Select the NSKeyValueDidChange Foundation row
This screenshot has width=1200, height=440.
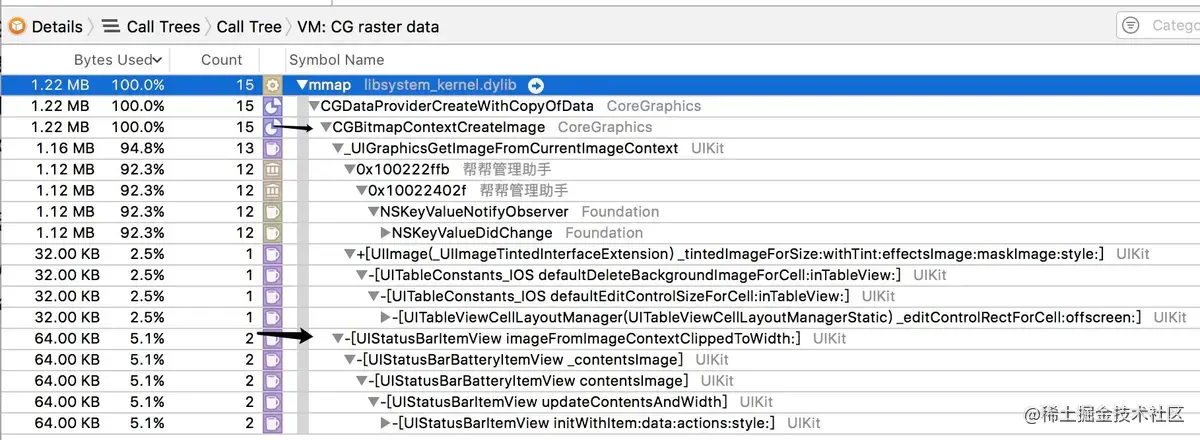pyautogui.click(x=600, y=233)
